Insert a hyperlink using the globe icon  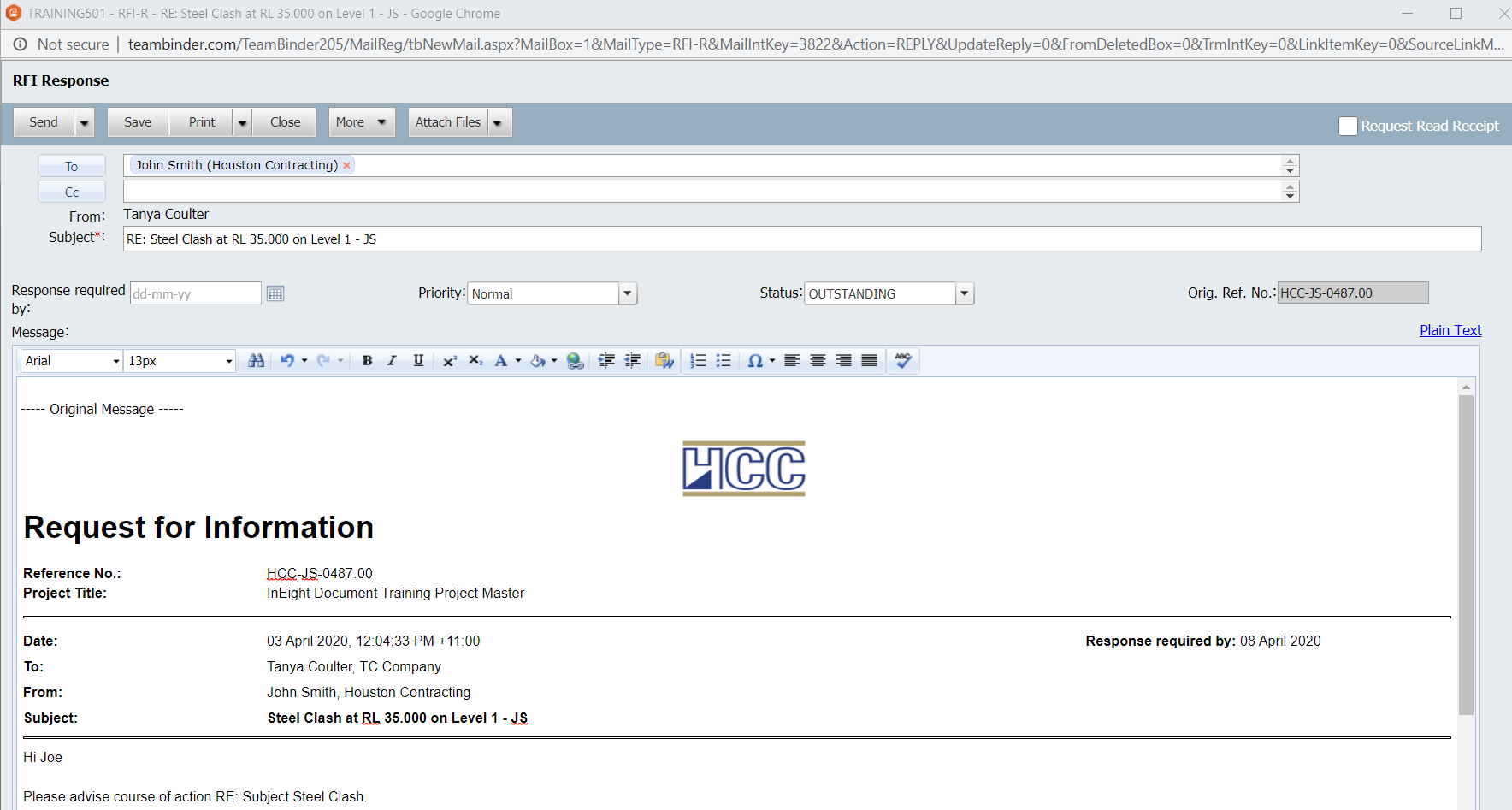pyautogui.click(x=575, y=360)
